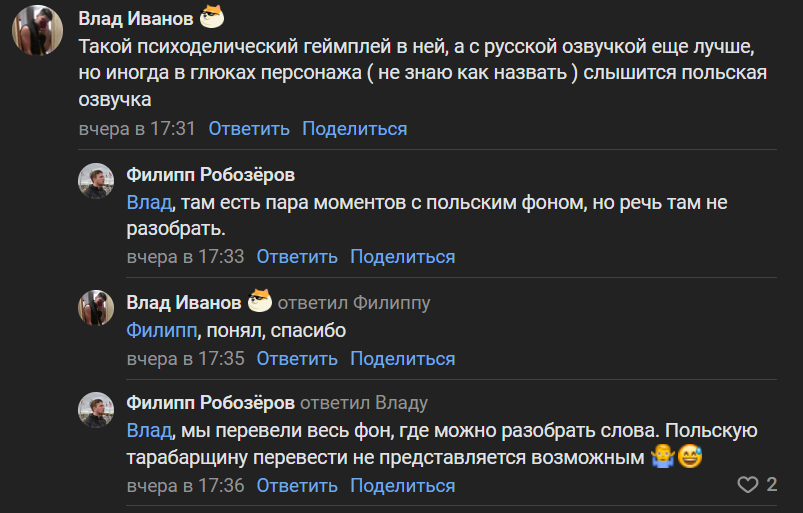Like the last comment with the heart icon
This screenshot has height=513, width=803.
(x=747, y=485)
